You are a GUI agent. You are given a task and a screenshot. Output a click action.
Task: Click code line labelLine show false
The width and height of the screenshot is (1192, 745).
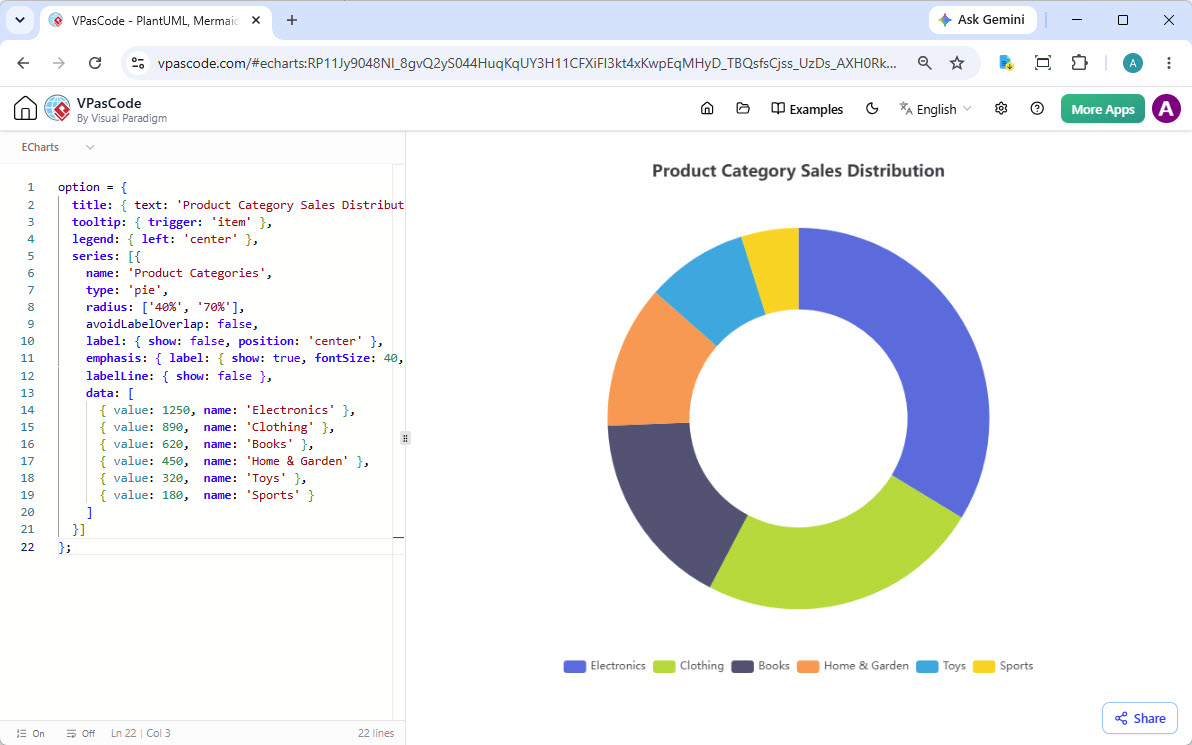[179, 376]
